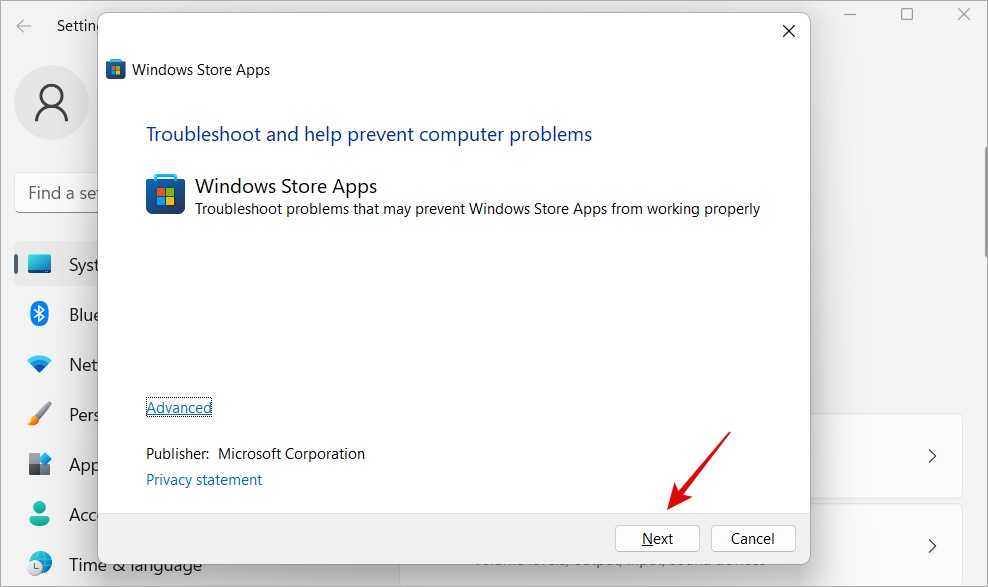Click the Time & language globe icon
The image size is (988, 587).
(x=40, y=563)
